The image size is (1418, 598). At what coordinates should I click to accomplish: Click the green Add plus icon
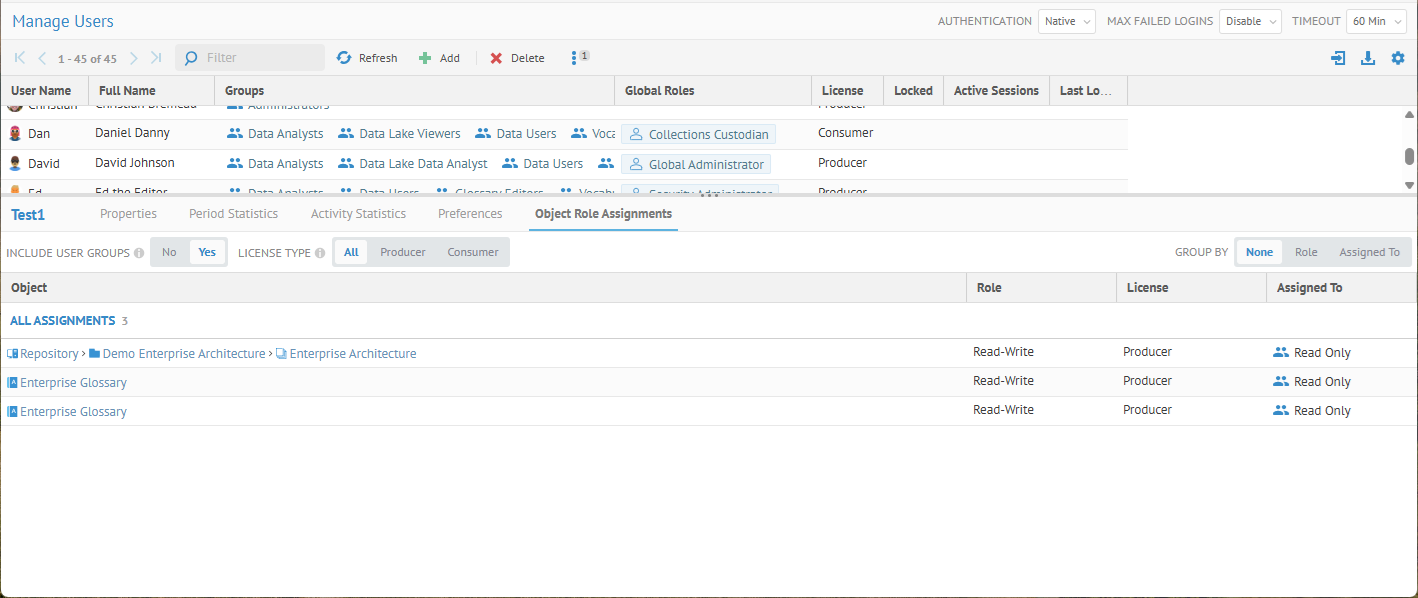(x=425, y=58)
